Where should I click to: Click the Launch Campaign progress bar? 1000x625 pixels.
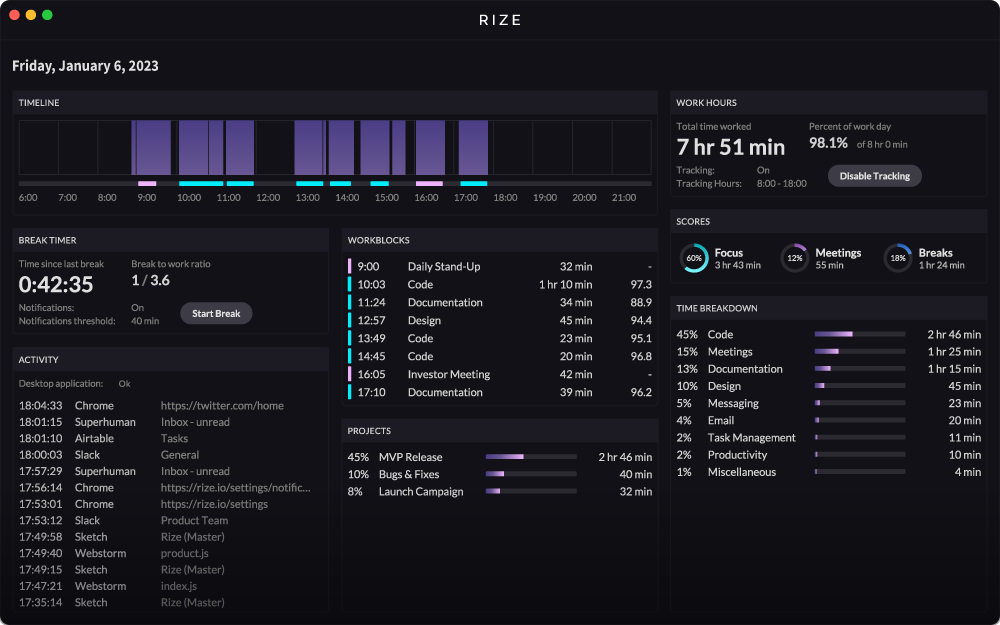point(531,491)
